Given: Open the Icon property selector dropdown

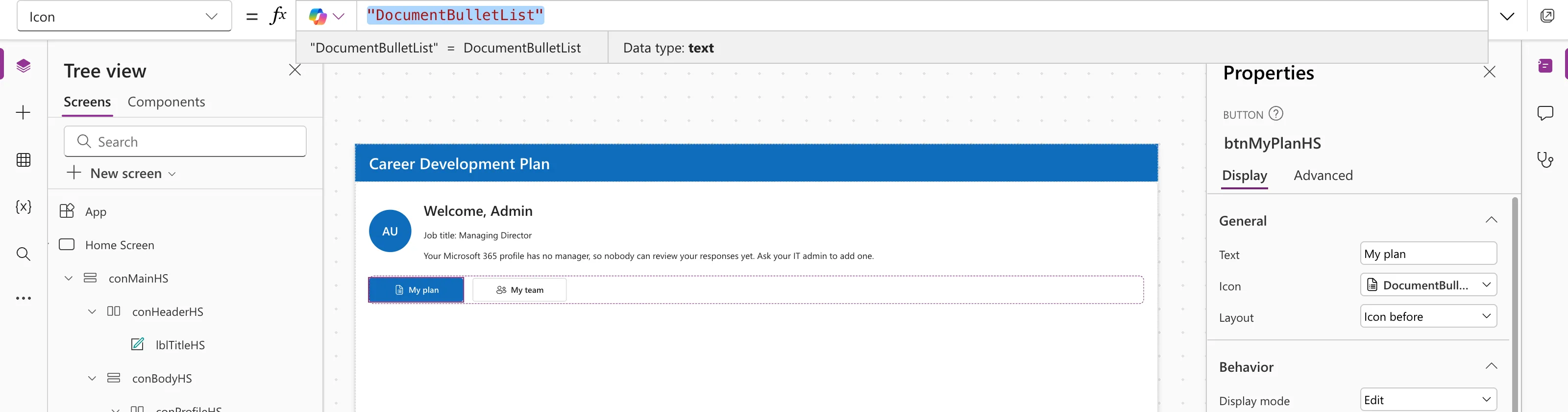Looking at the screenshot, I should 124,17.
